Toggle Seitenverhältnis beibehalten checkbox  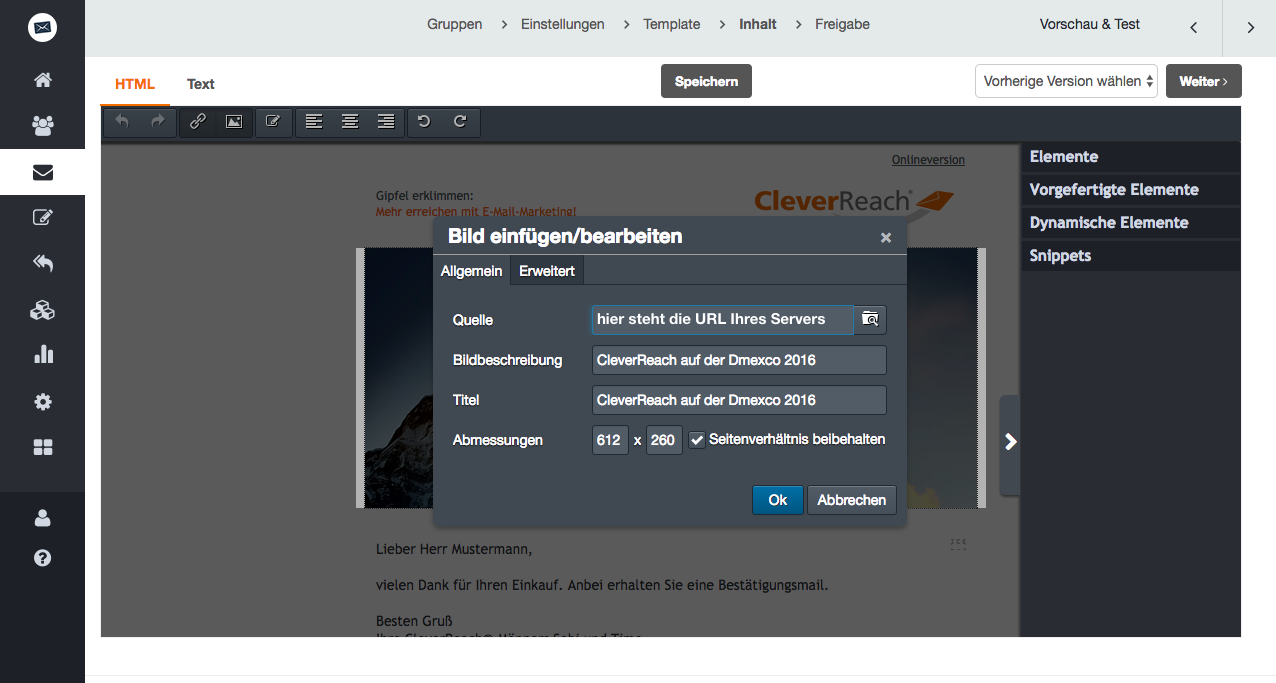coord(697,440)
